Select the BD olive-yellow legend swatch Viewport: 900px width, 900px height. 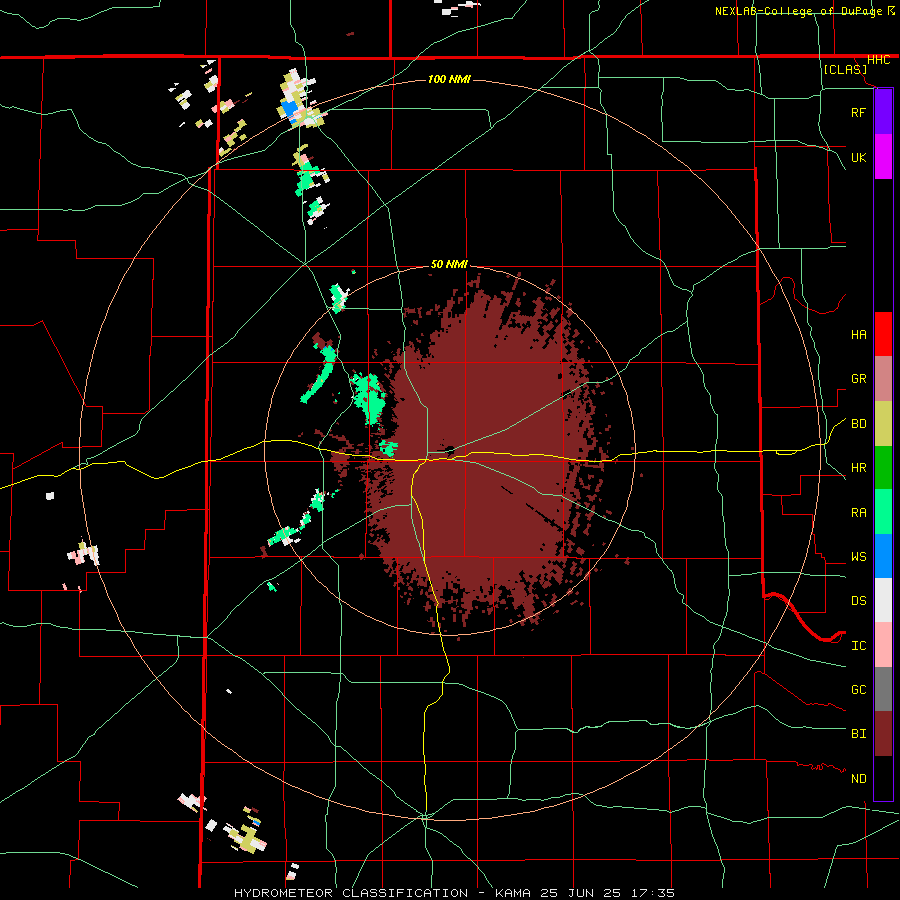[x=883, y=423]
